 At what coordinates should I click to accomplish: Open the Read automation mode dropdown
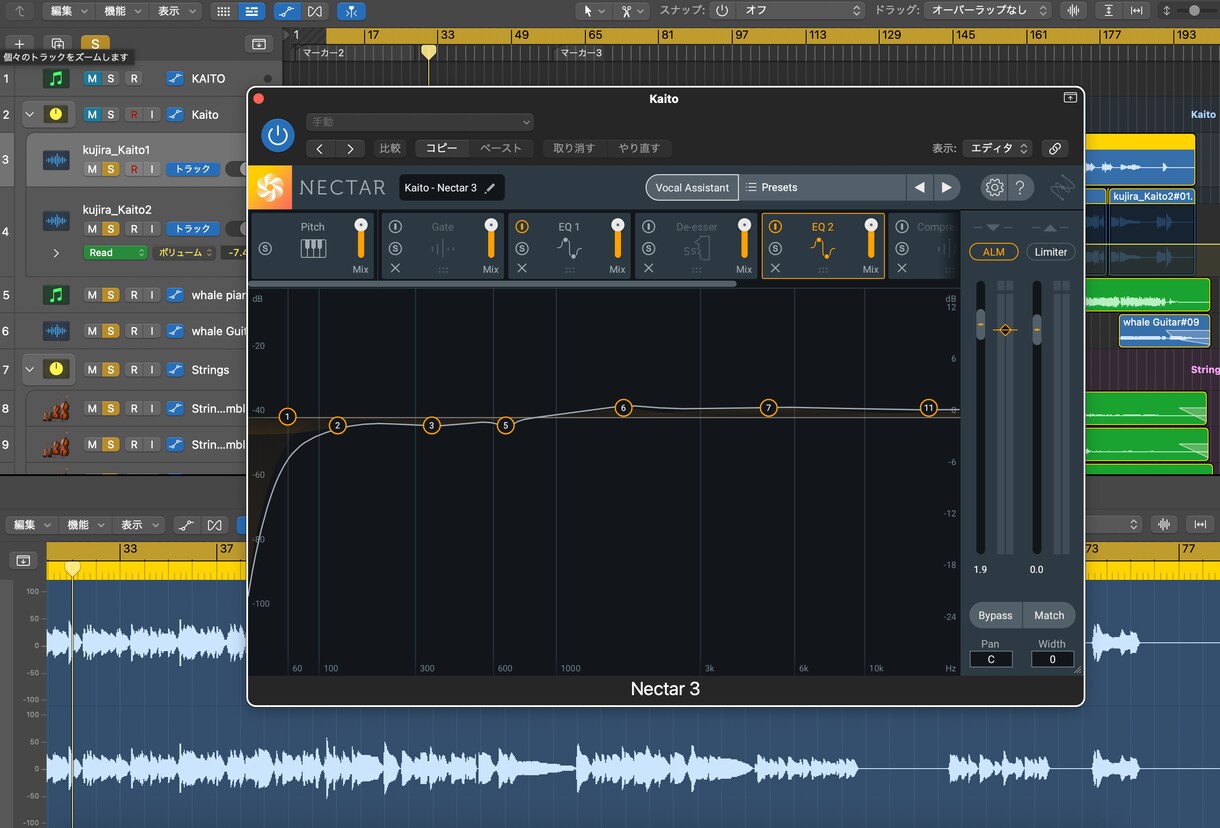pos(116,253)
